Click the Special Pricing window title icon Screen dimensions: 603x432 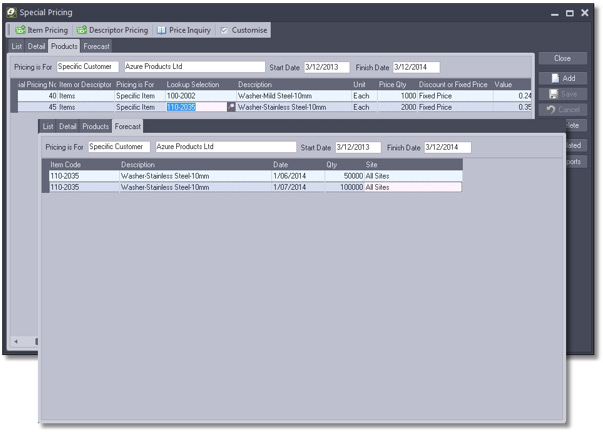click(11, 13)
